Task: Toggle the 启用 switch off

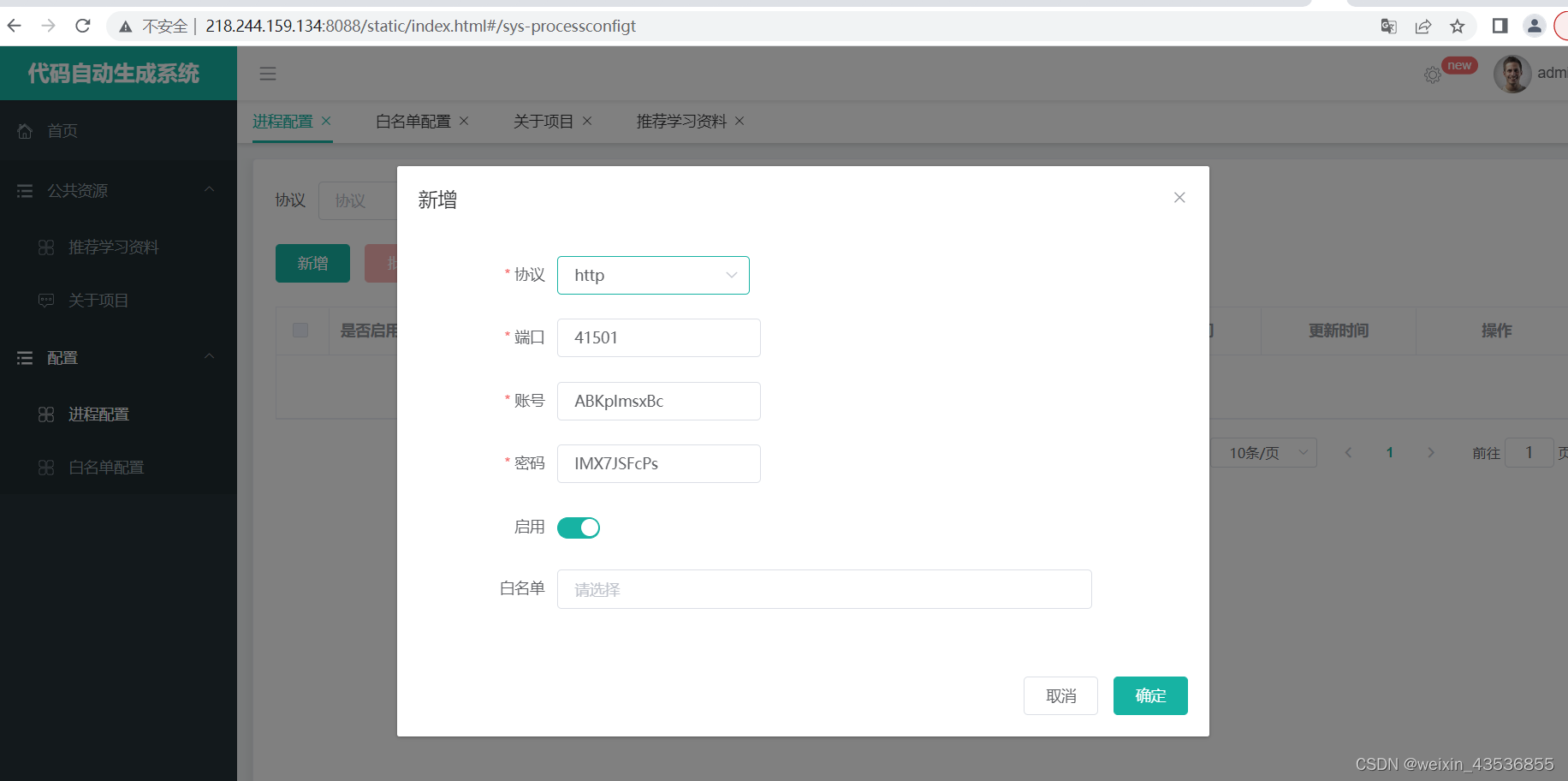Action: click(579, 528)
